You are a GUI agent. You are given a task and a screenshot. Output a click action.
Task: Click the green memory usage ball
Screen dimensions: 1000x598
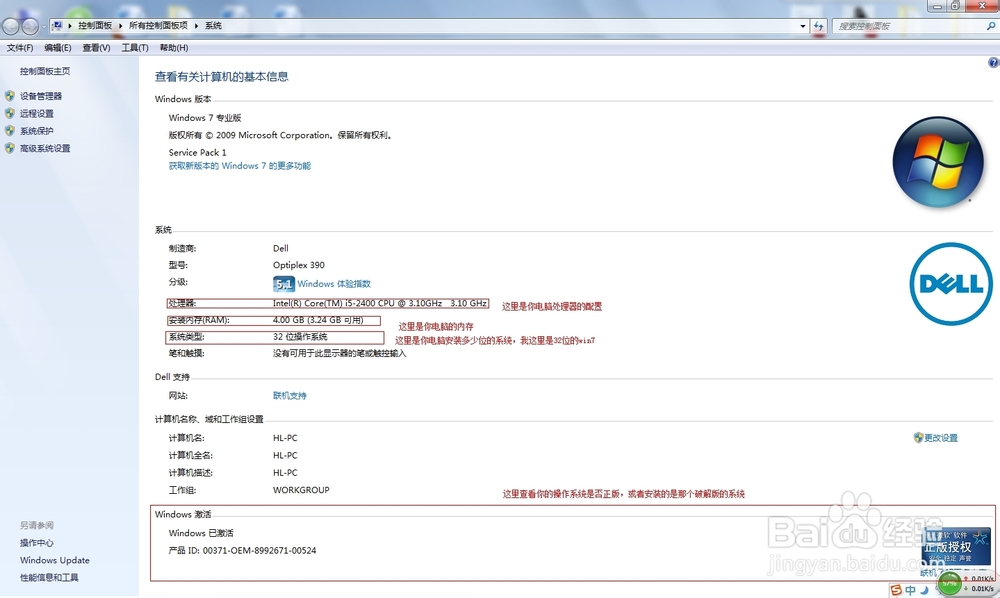pyautogui.click(x=950, y=583)
